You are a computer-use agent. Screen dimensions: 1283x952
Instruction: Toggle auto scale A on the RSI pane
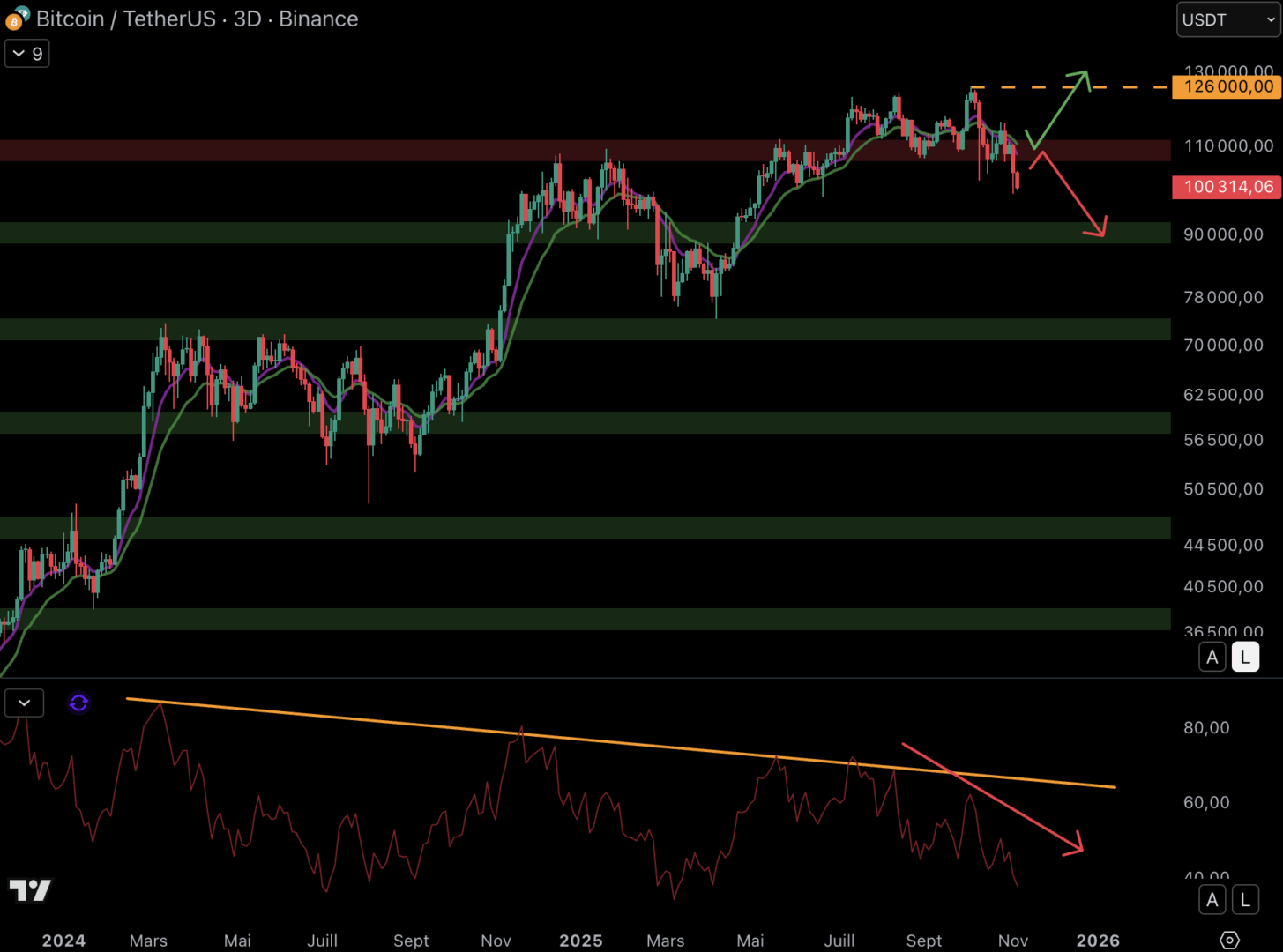(1212, 900)
